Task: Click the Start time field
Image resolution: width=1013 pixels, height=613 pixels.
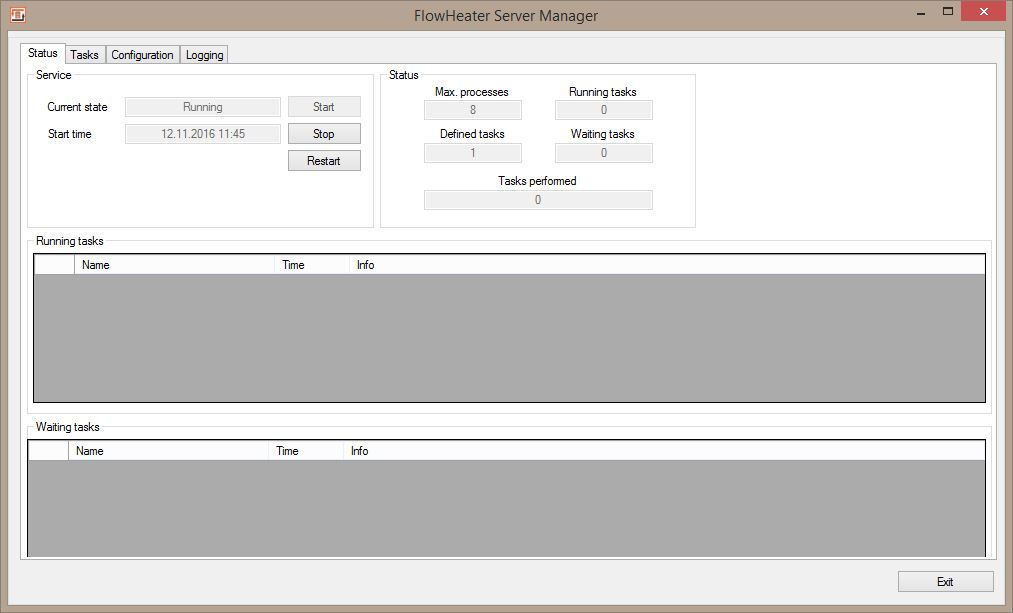Action: click(202, 134)
